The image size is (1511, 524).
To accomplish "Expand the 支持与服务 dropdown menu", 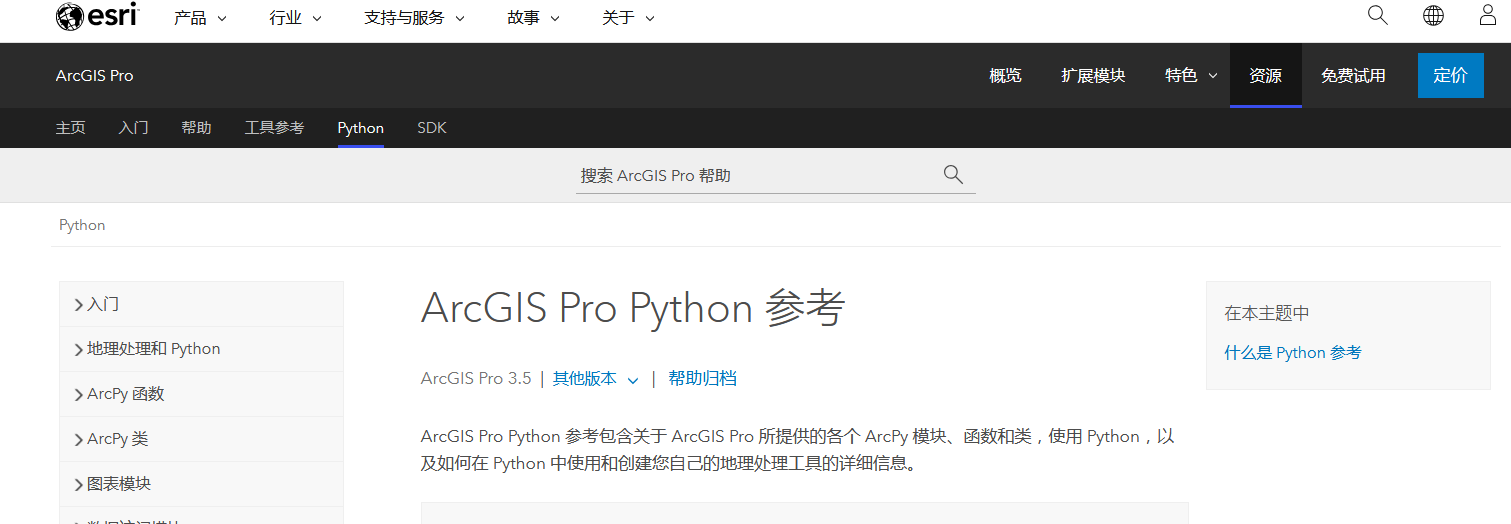I will [x=414, y=18].
